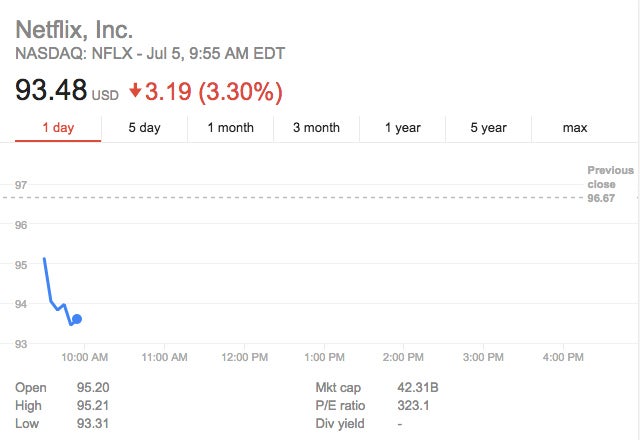
Task: Open the 1 month chart range
Action: pos(230,128)
